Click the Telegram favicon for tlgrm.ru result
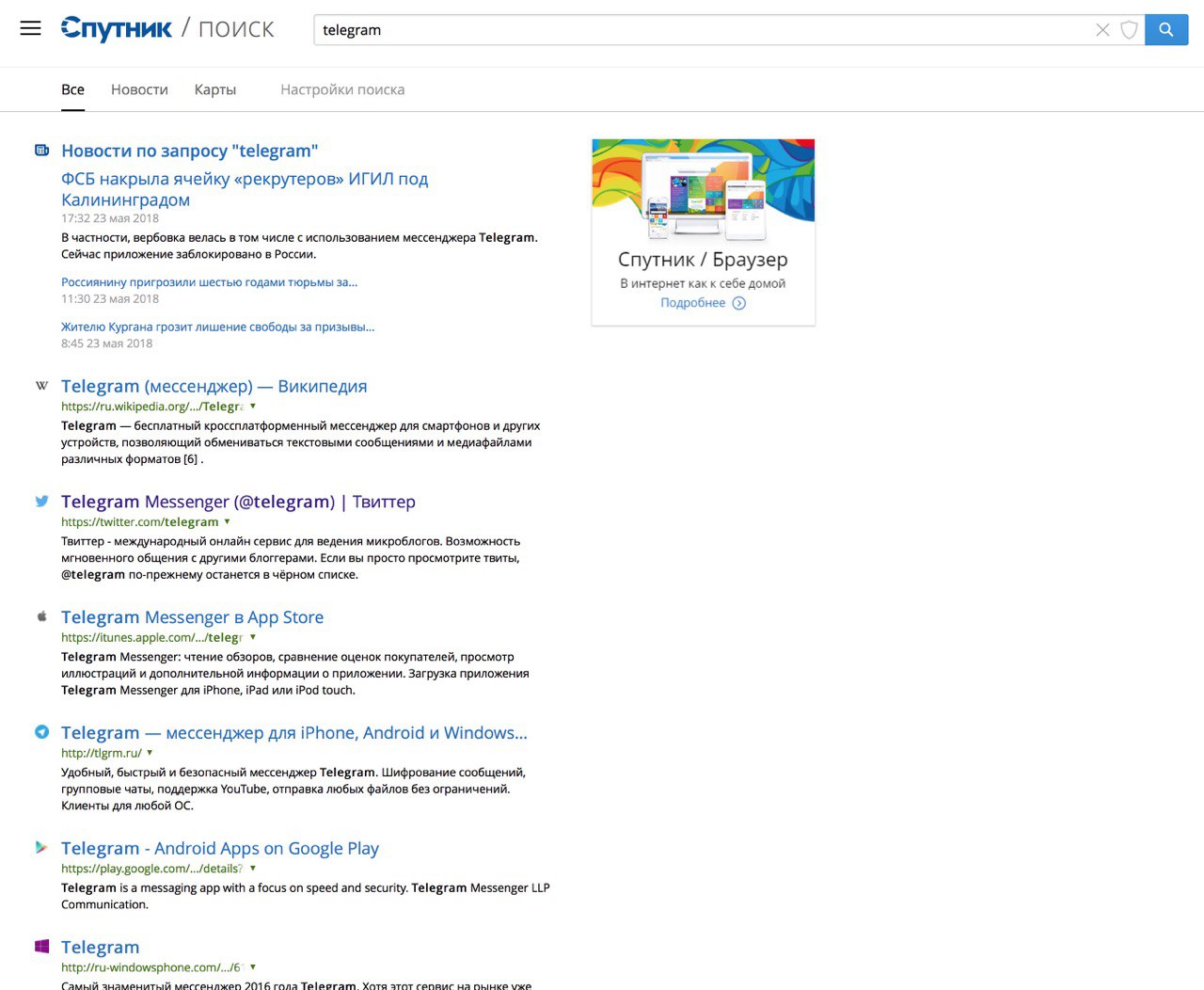 click(41, 732)
